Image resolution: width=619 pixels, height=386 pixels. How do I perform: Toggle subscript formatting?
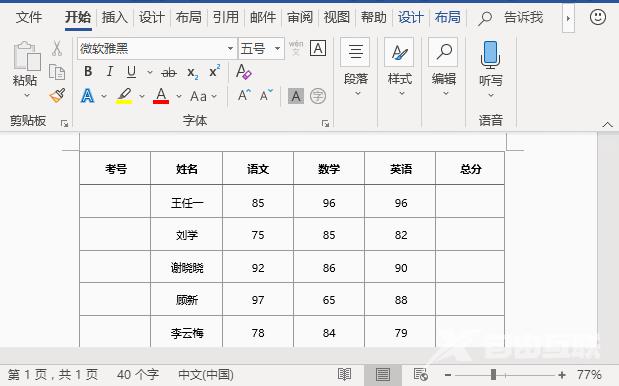(x=193, y=73)
